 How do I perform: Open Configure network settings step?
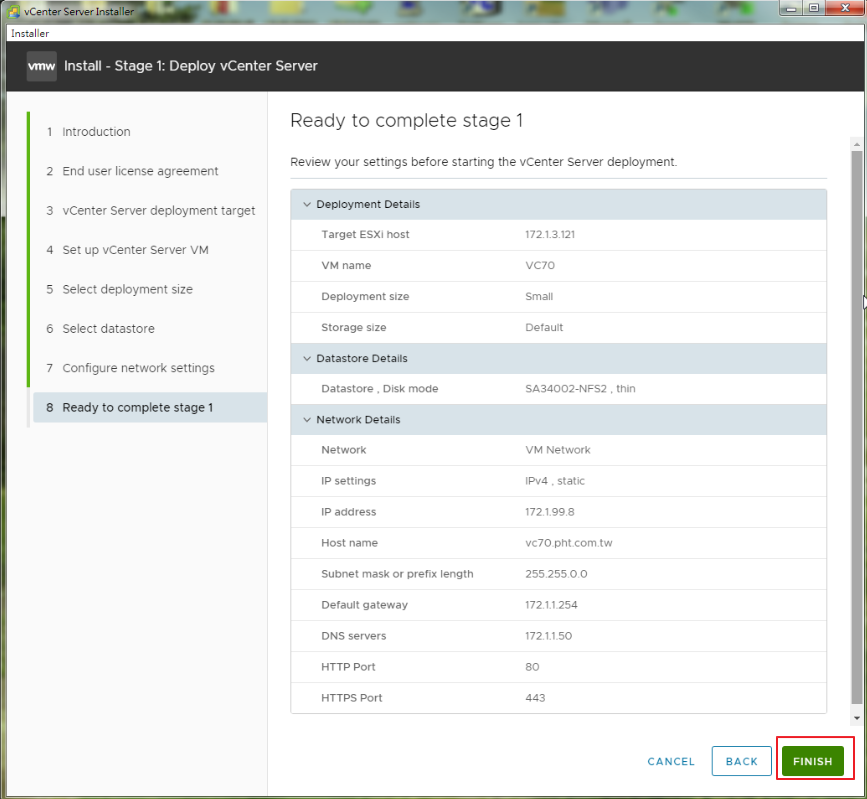[x=138, y=368]
